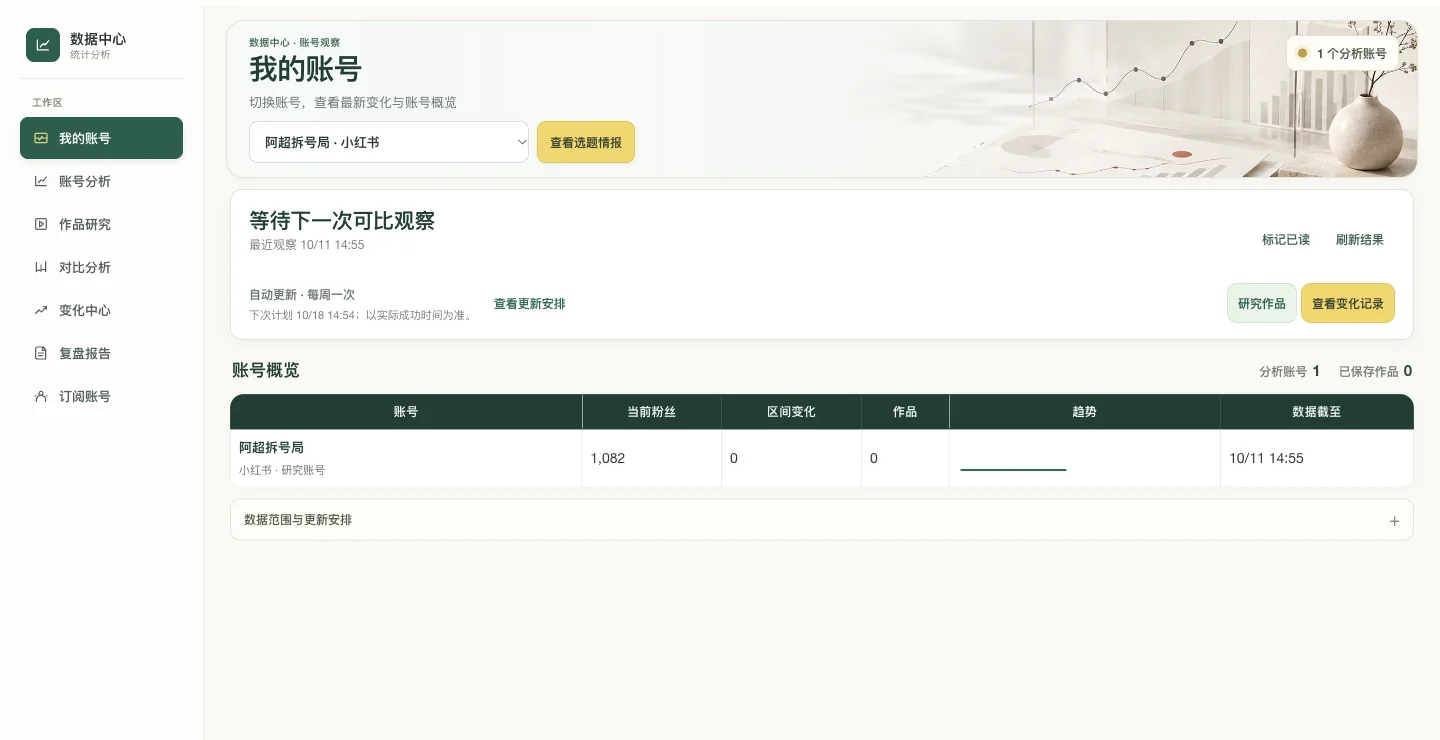Click the green 研究作品 button
The width and height of the screenshot is (1440, 740).
(1262, 303)
